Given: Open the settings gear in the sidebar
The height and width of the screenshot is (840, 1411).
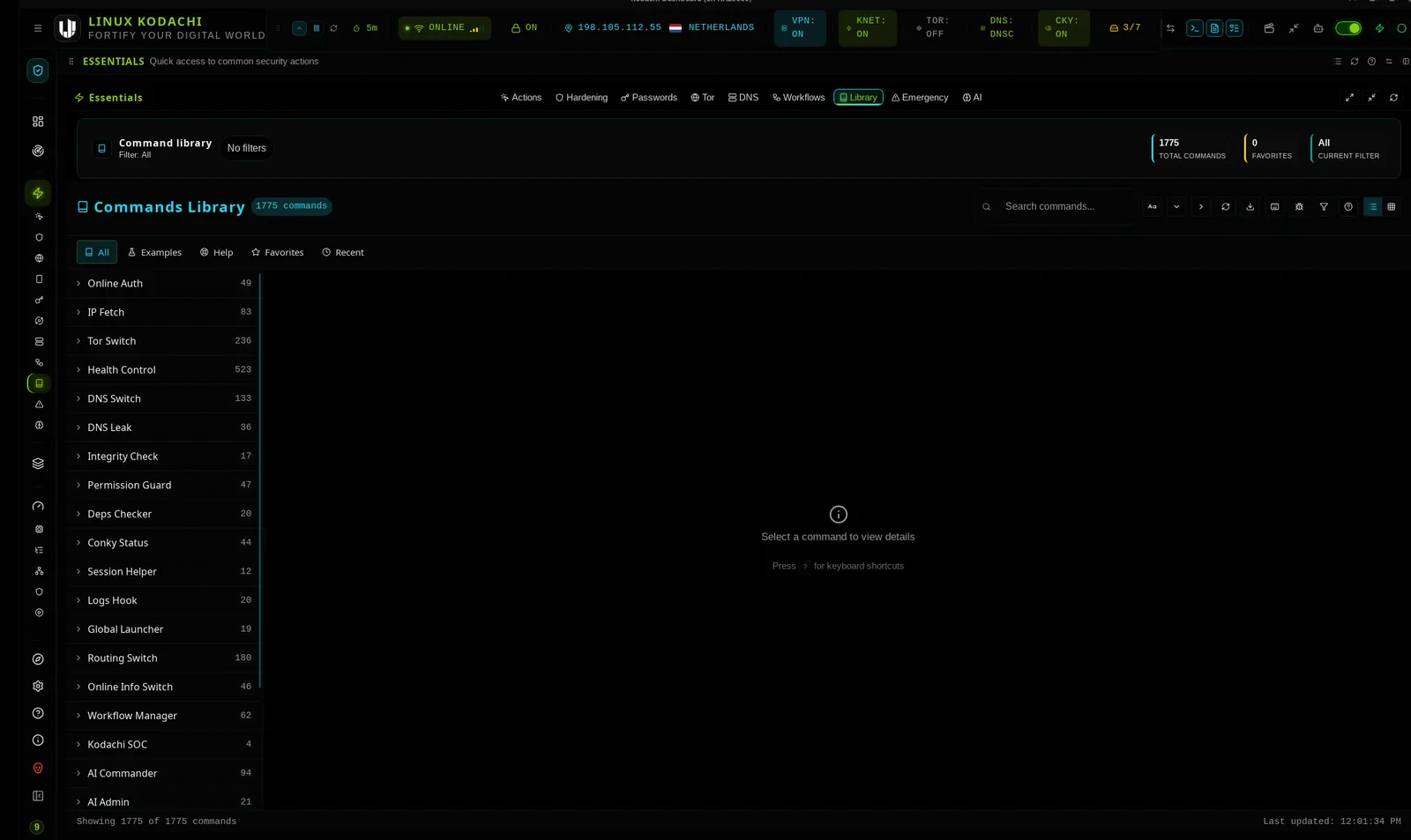Looking at the screenshot, I should (38, 686).
